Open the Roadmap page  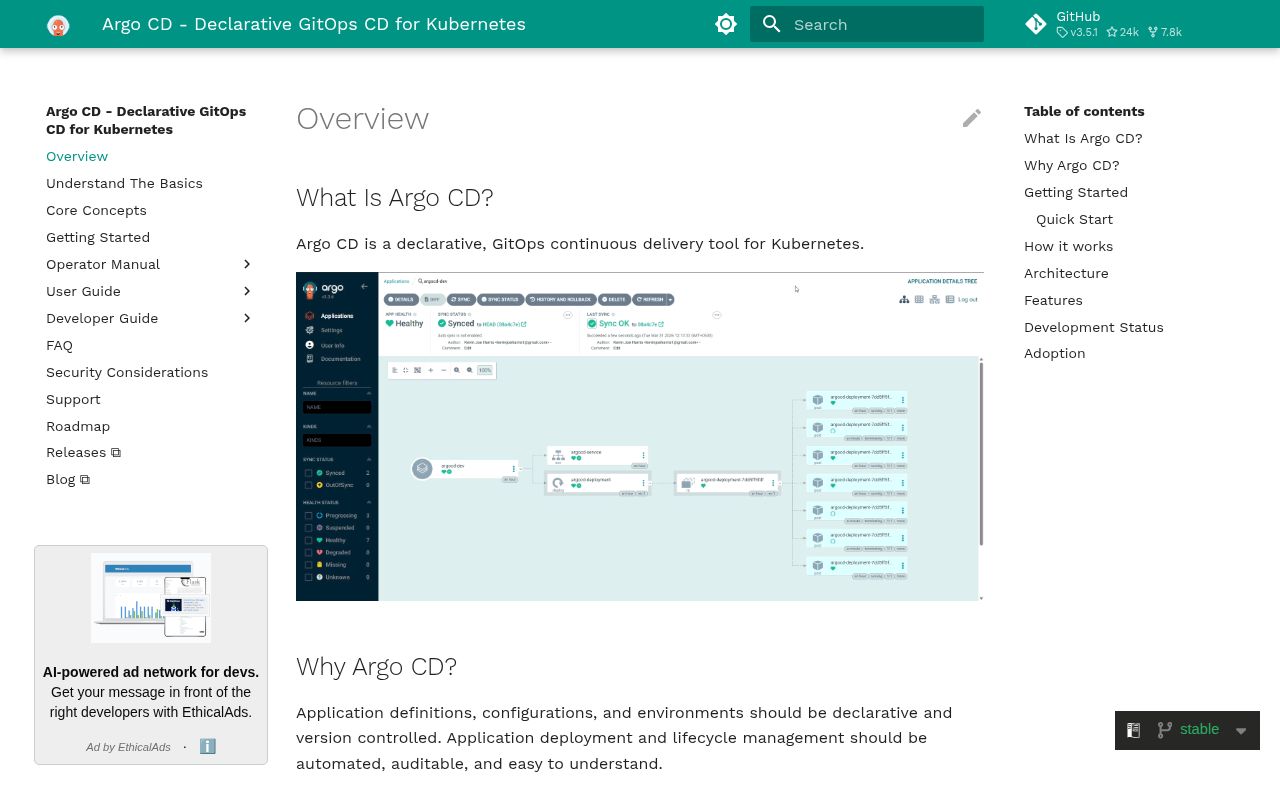(78, 426)
